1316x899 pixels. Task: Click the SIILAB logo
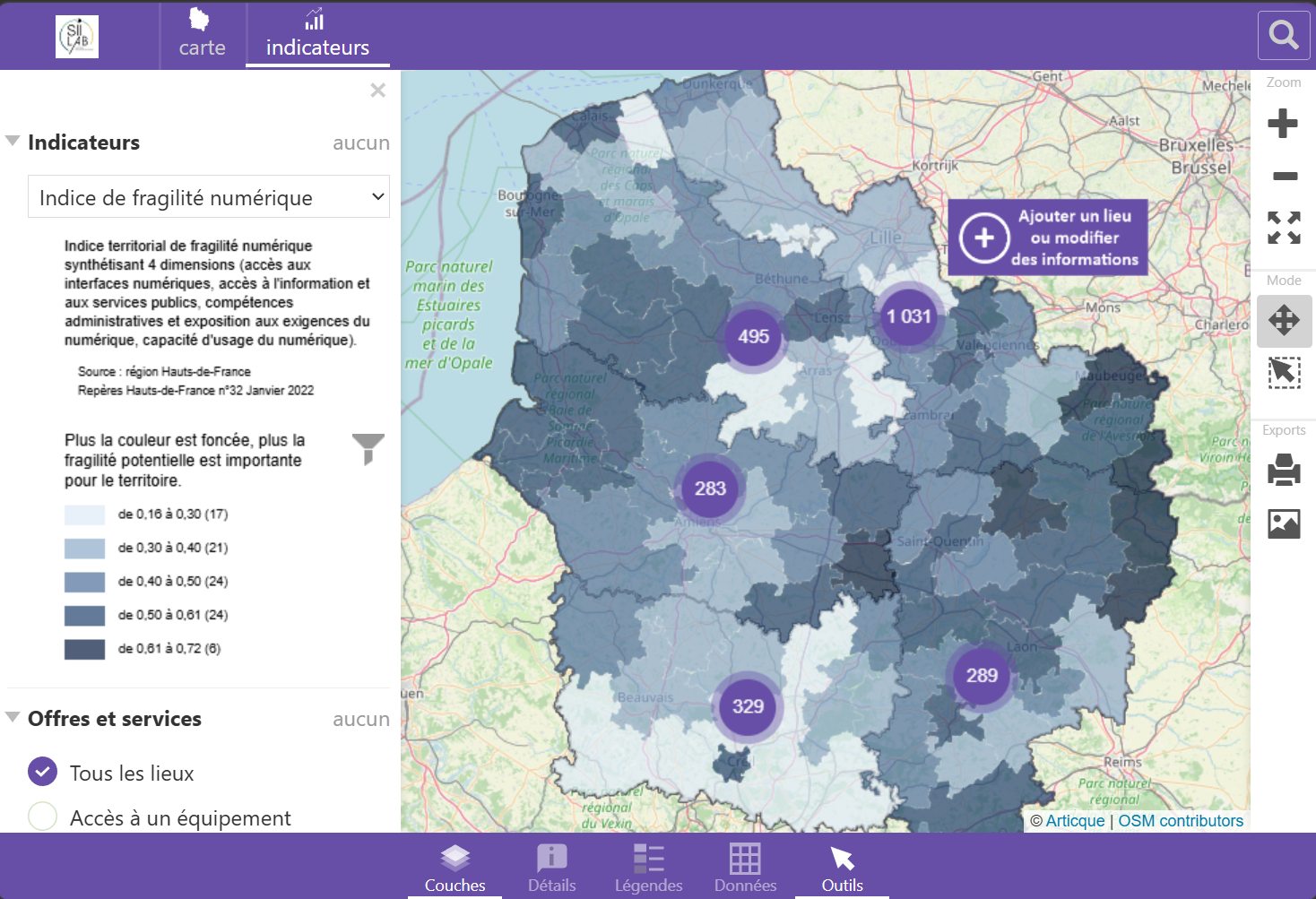[x=77, y=37]
